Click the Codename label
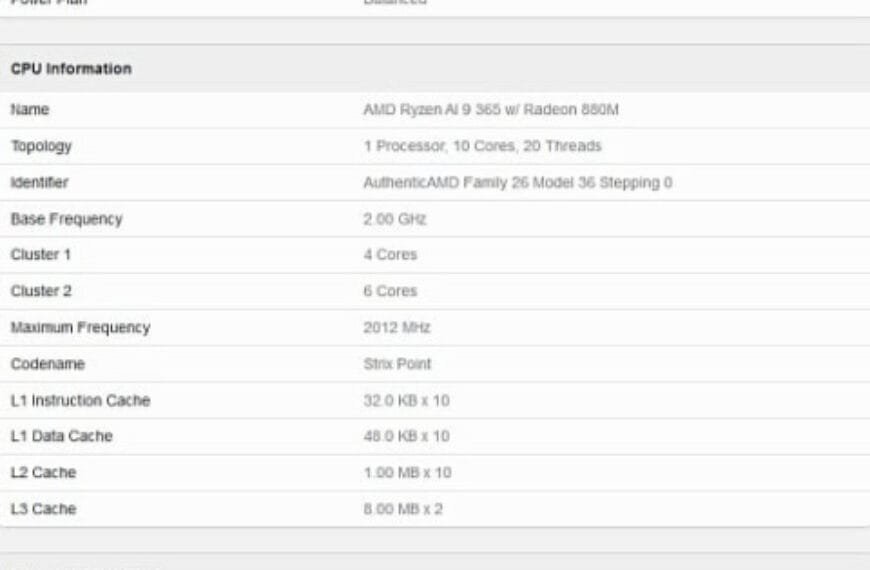Viewport: 870px width, 570px height. coord(48,364)
